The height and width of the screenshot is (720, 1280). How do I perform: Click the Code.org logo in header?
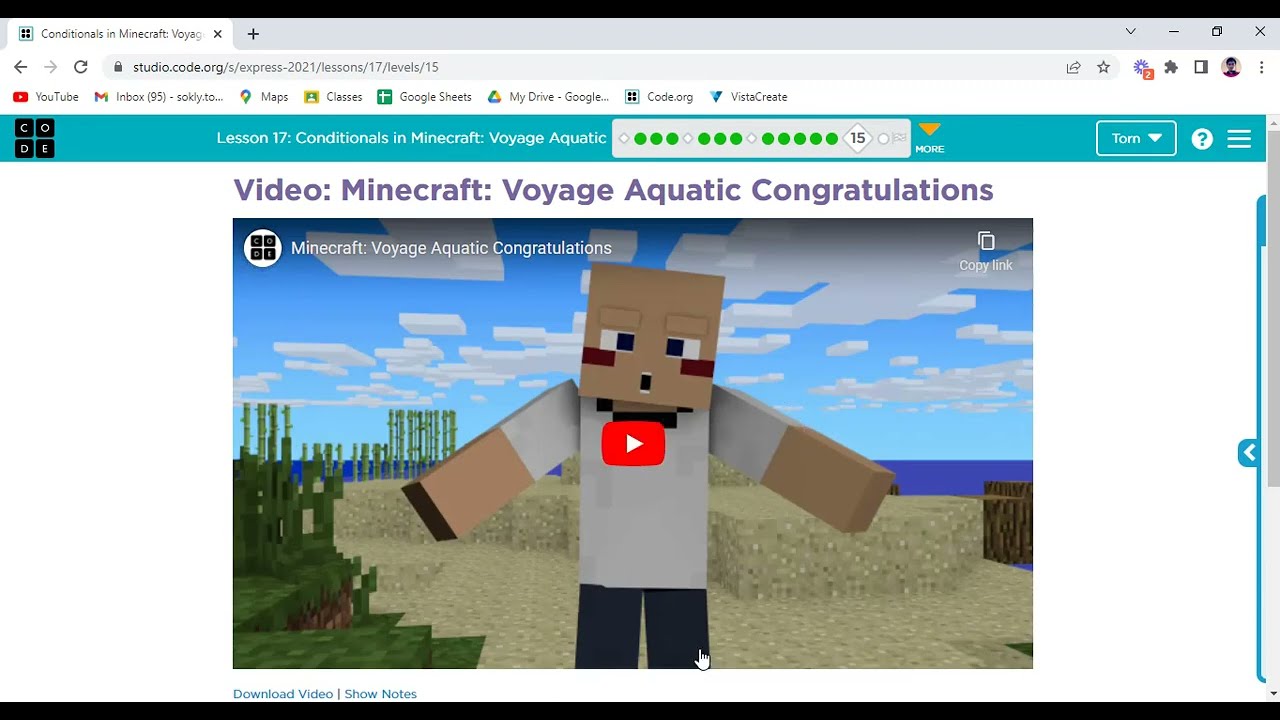35,138
